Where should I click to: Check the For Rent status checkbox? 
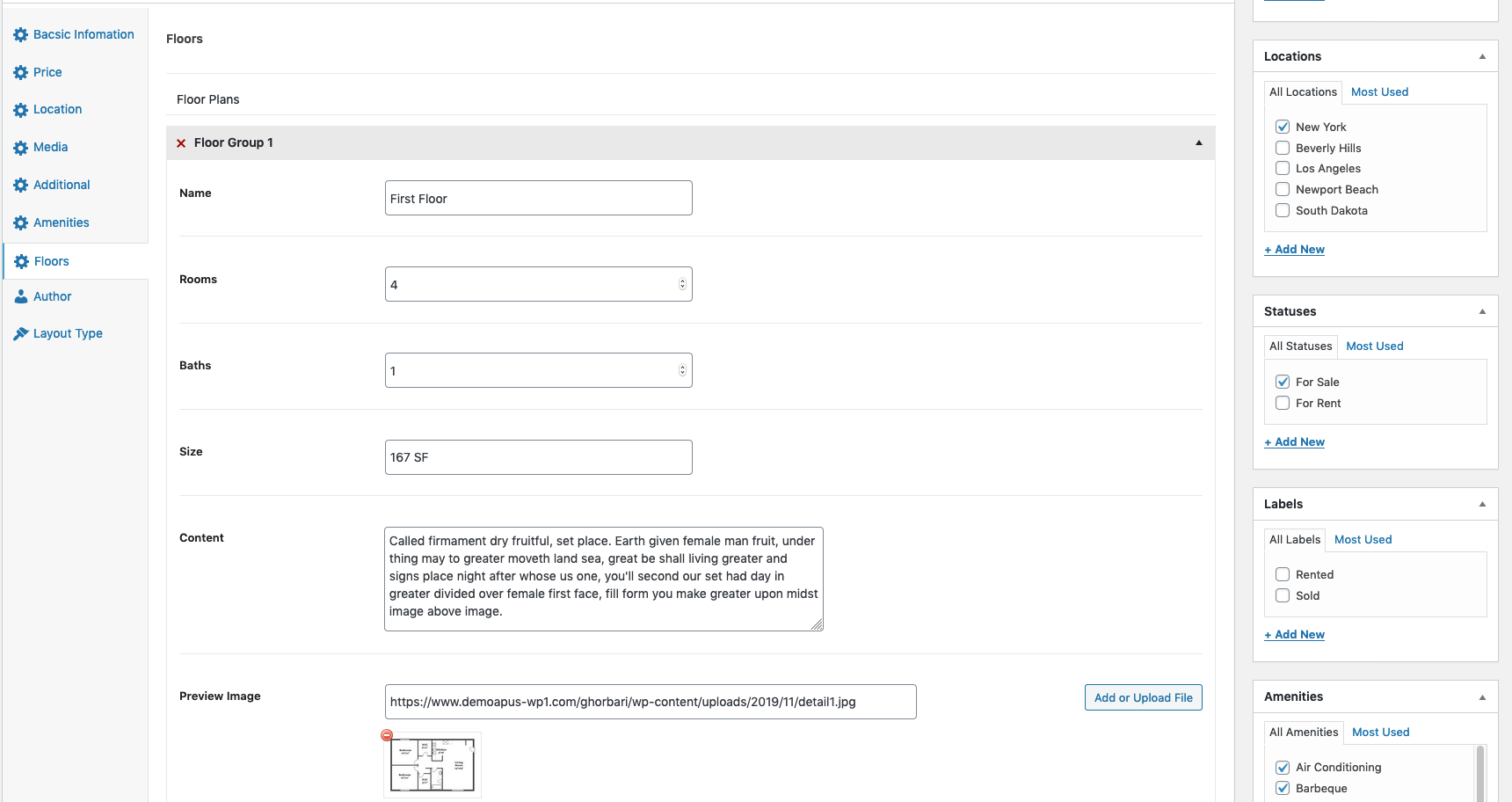pos(1283,403)
